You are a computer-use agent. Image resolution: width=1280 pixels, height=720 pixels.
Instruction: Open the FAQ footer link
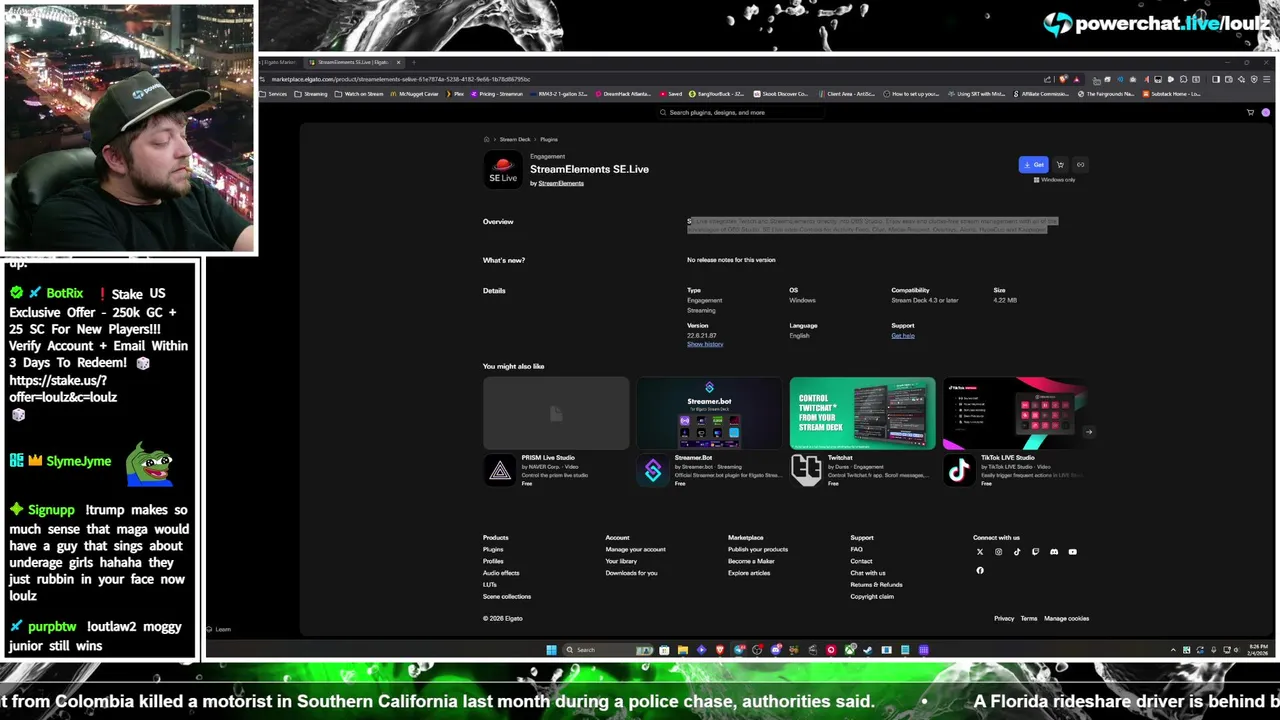coord(856,549)
